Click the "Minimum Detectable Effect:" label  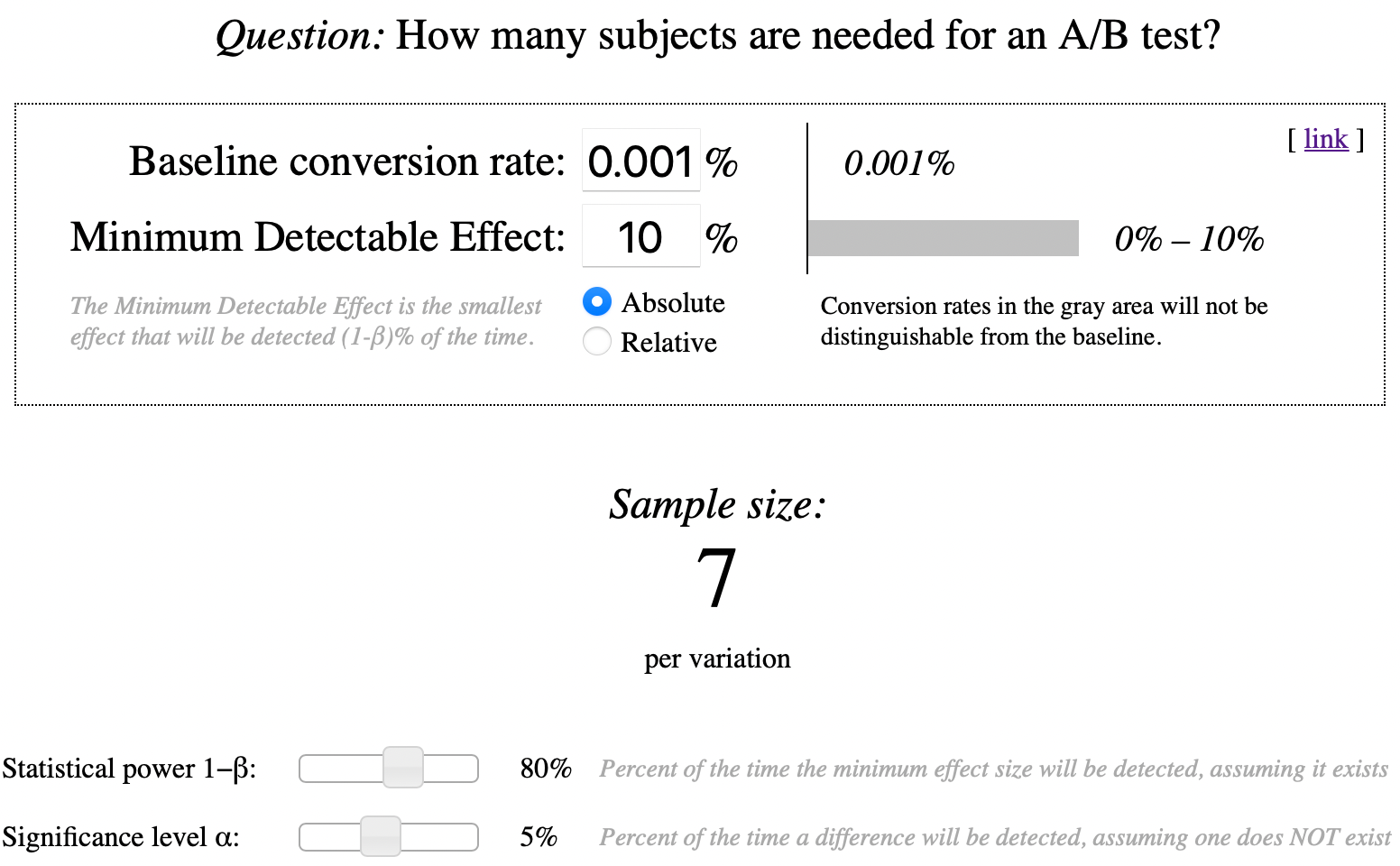point(318,238)
